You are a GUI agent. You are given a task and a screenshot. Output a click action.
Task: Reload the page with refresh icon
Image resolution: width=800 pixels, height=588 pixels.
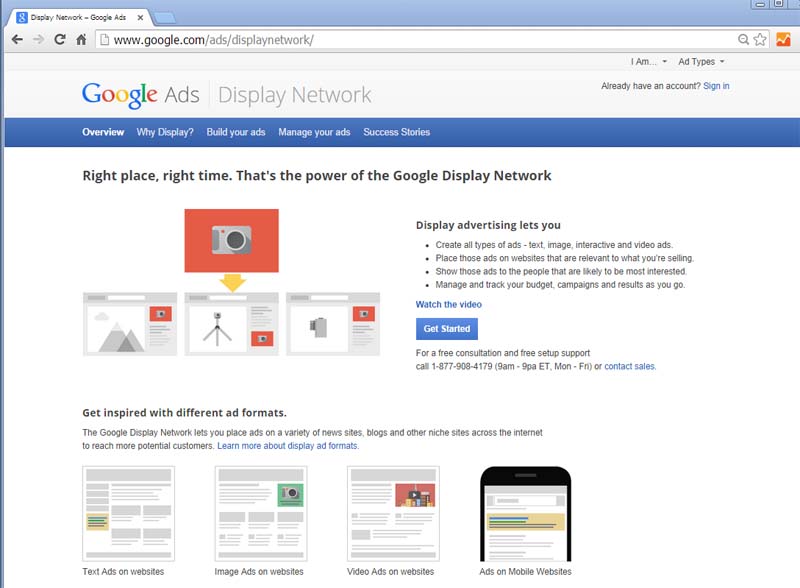click(60, 40)
